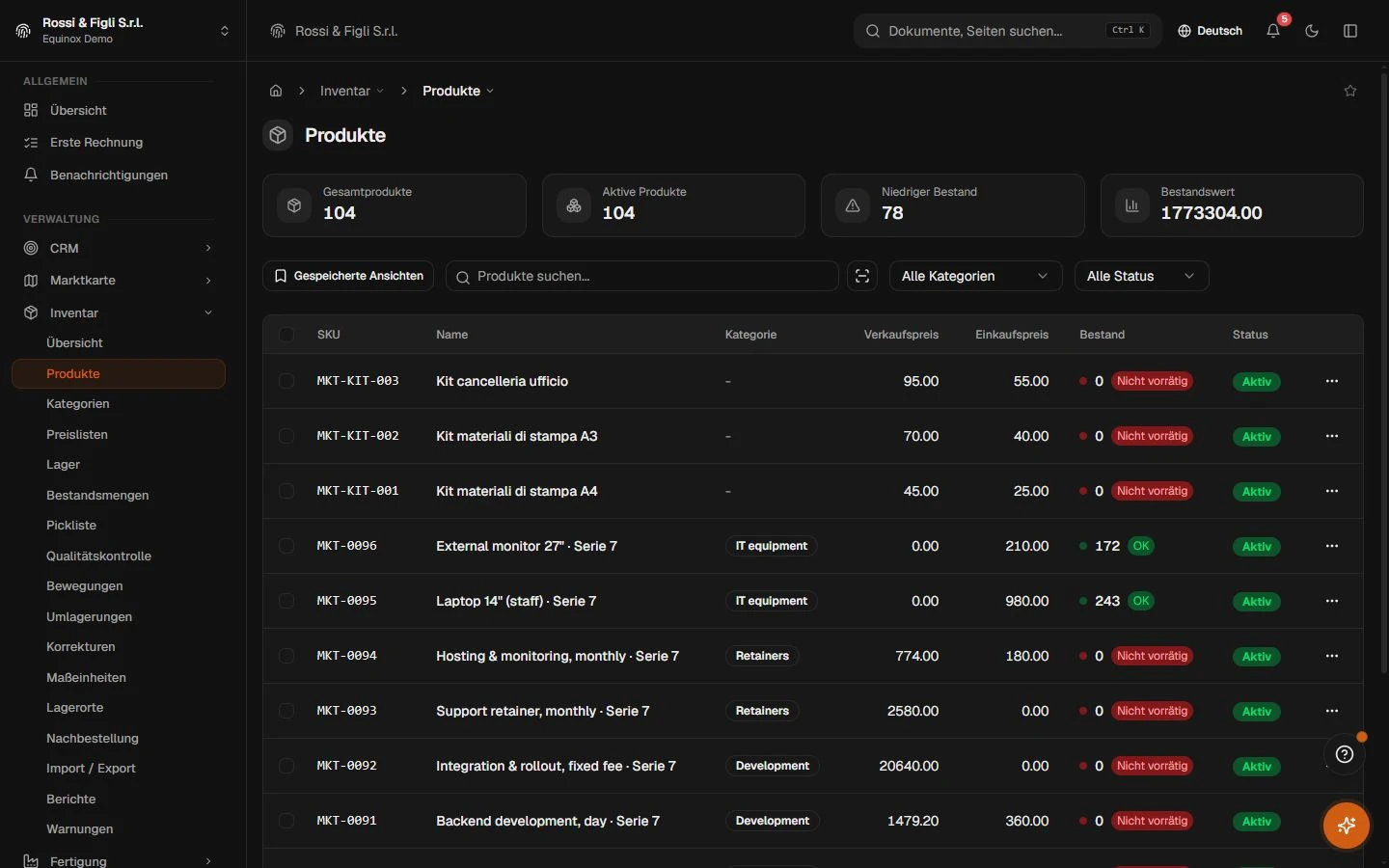Toggle dark mode moon icon

click(1312, 31)
